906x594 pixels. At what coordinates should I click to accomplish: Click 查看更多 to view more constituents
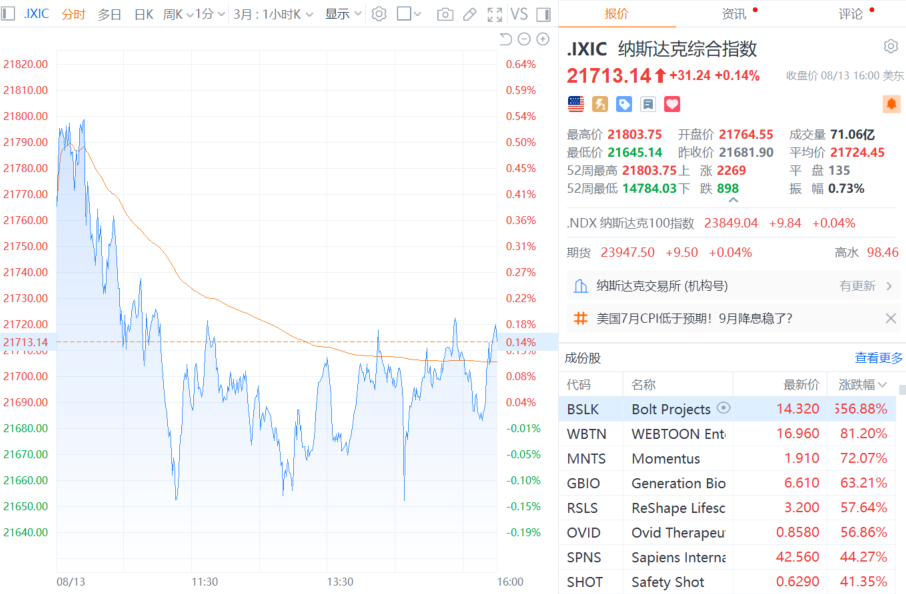(x=878, y=358)
